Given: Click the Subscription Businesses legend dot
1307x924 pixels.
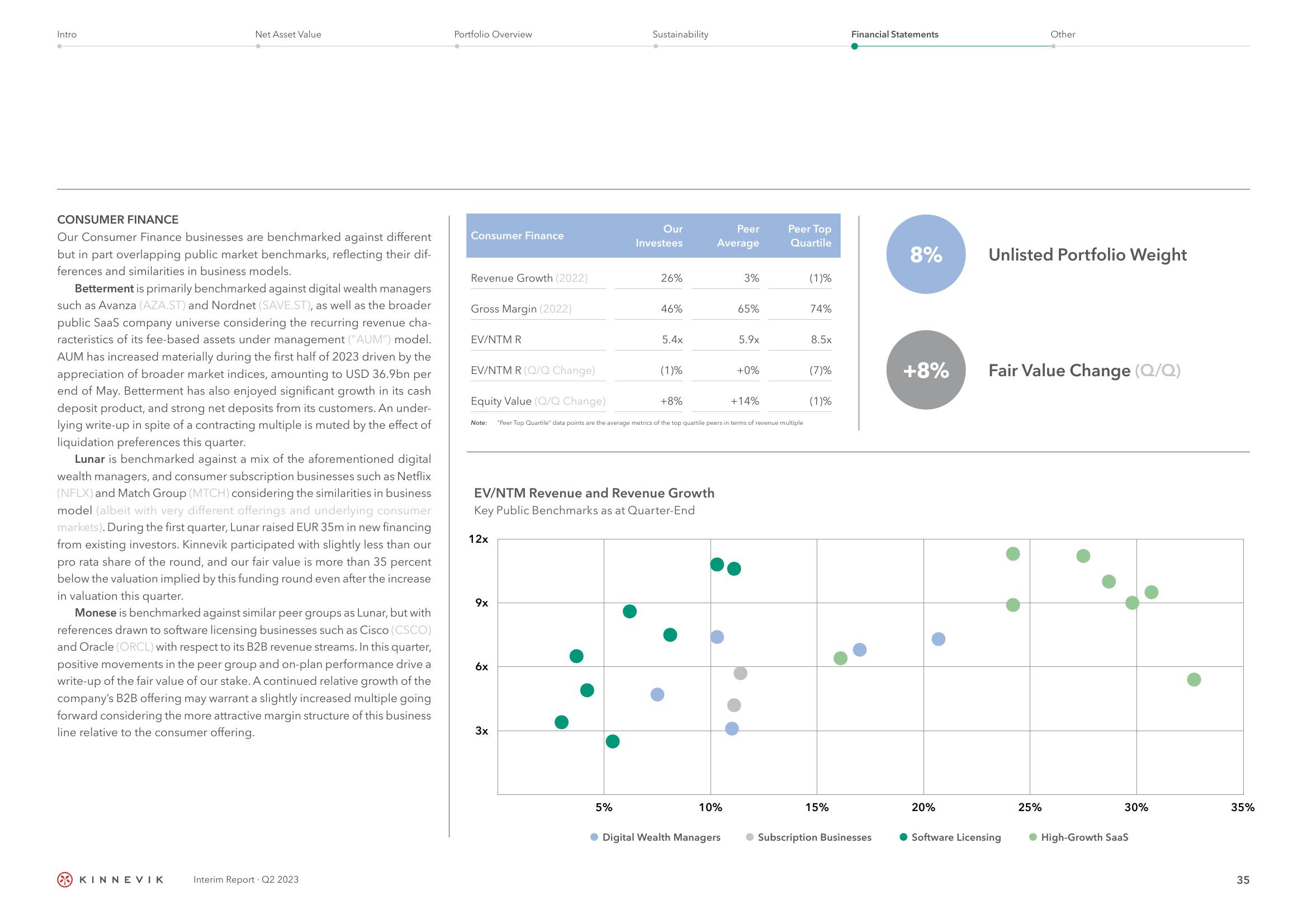Looking at the screenshot, I should 750,837.
